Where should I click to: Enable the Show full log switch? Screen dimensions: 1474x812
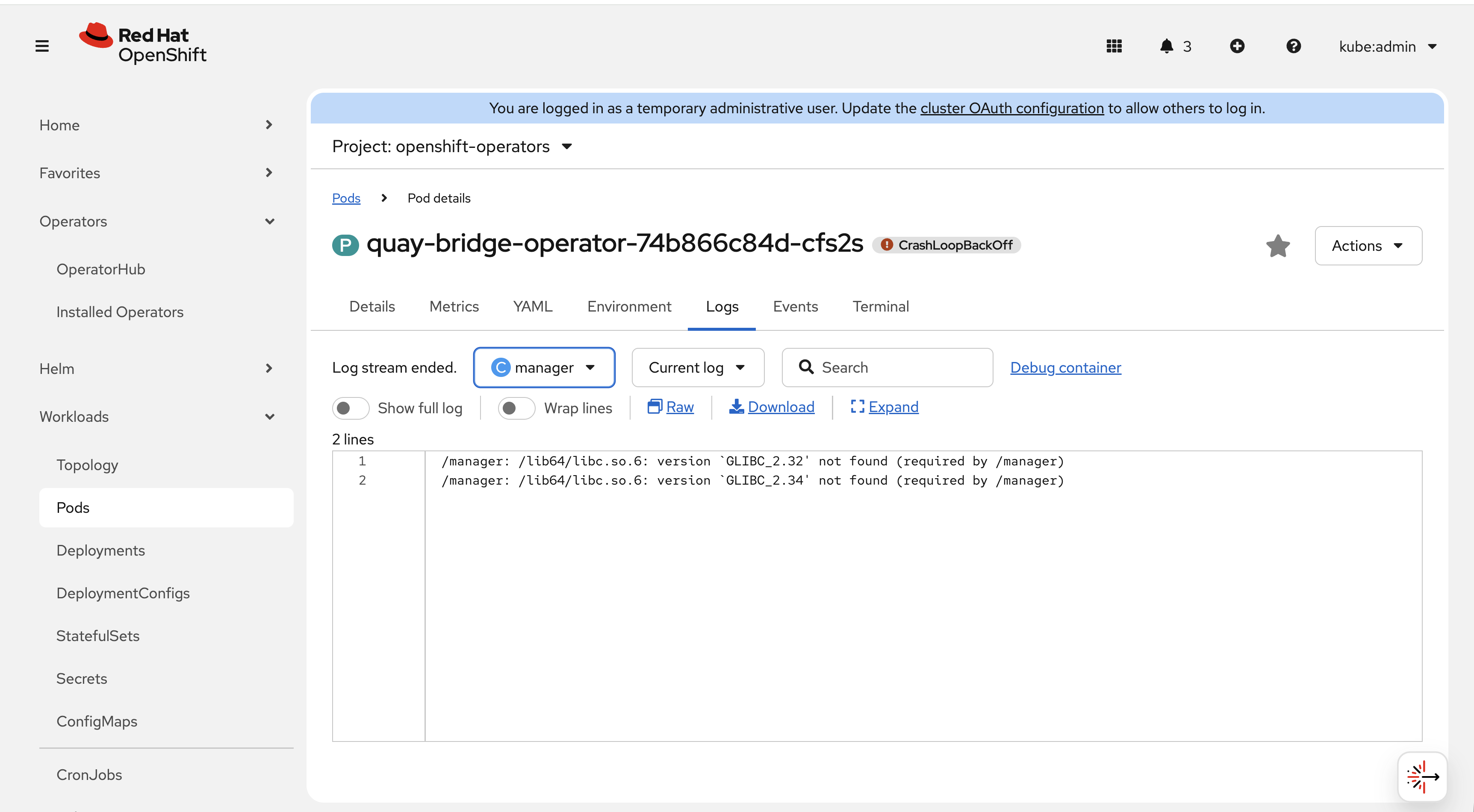pyautogui.click(x=350, y=408)
